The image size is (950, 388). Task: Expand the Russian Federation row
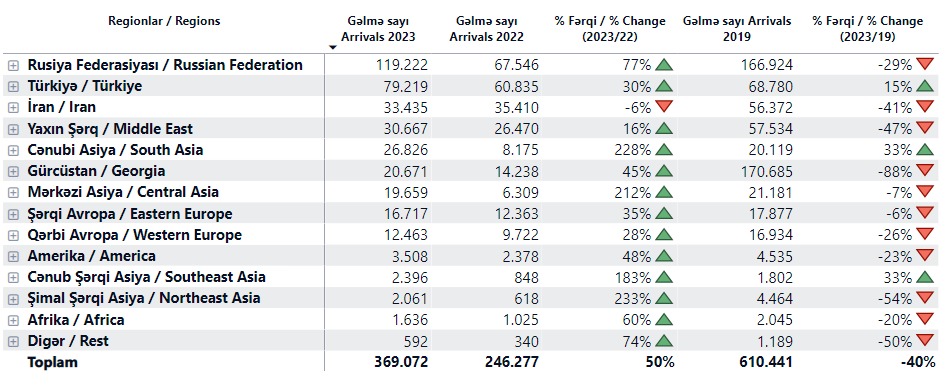click(x=13, y=65)
